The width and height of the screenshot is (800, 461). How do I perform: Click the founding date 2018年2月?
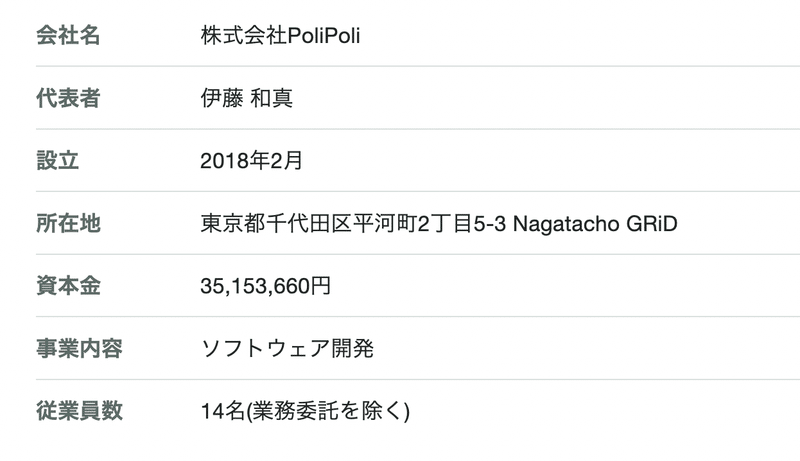pyautogui.click(x=251, y=161)
